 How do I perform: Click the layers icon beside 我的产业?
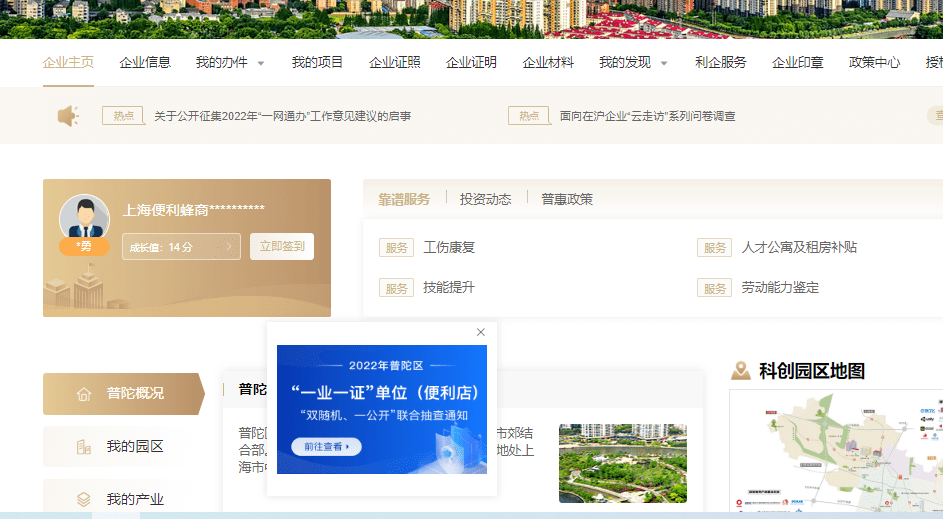(84, 499)
